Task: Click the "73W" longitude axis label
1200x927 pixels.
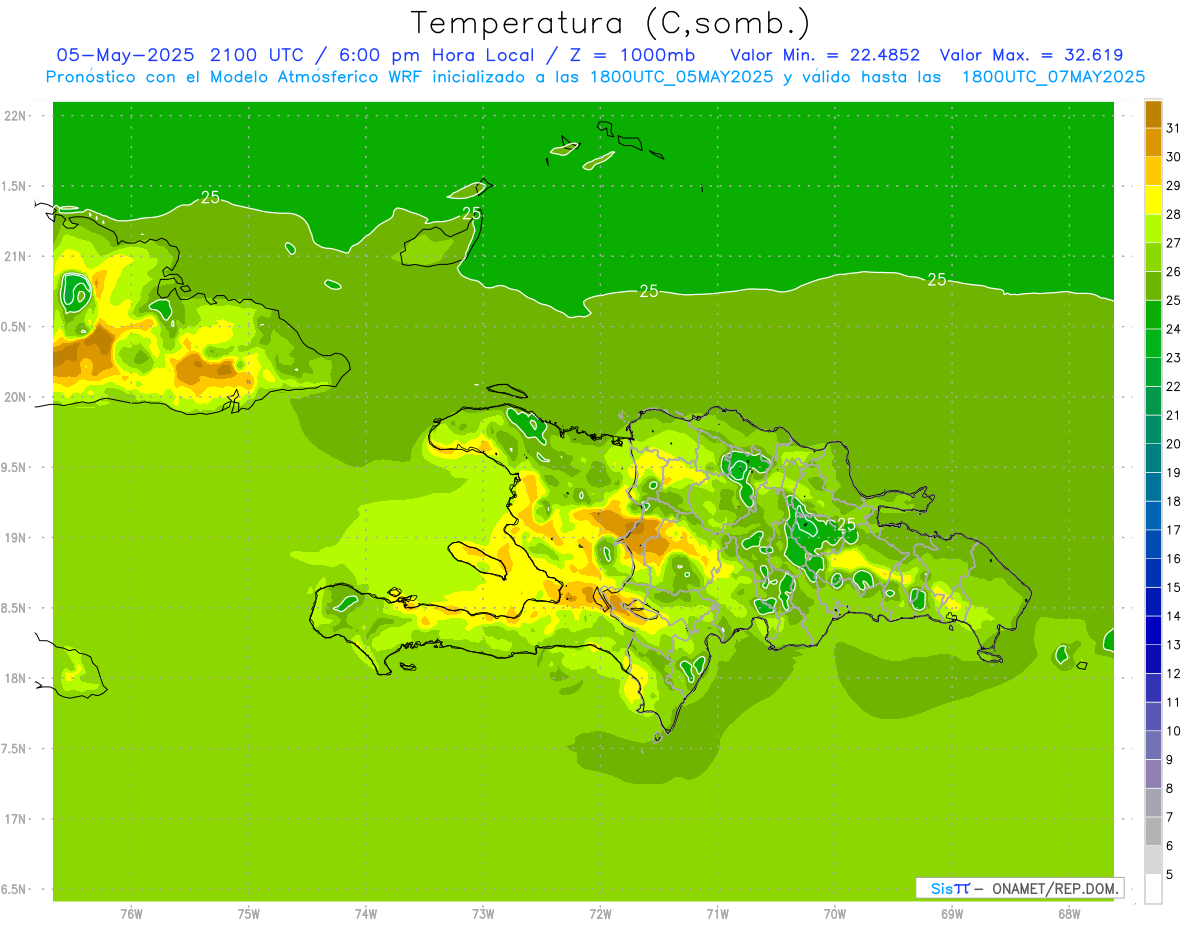Action: pos(483,914)
